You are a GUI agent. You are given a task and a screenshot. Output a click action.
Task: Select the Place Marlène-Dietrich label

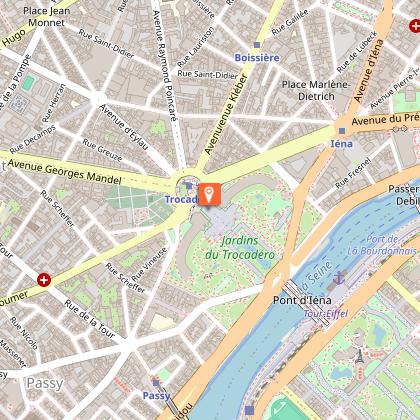316,90
